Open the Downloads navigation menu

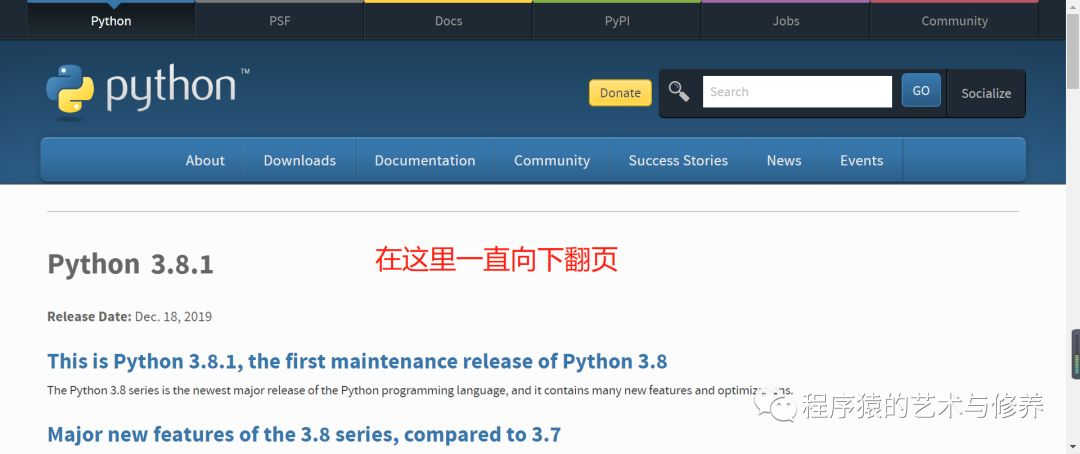coord(300,160)
